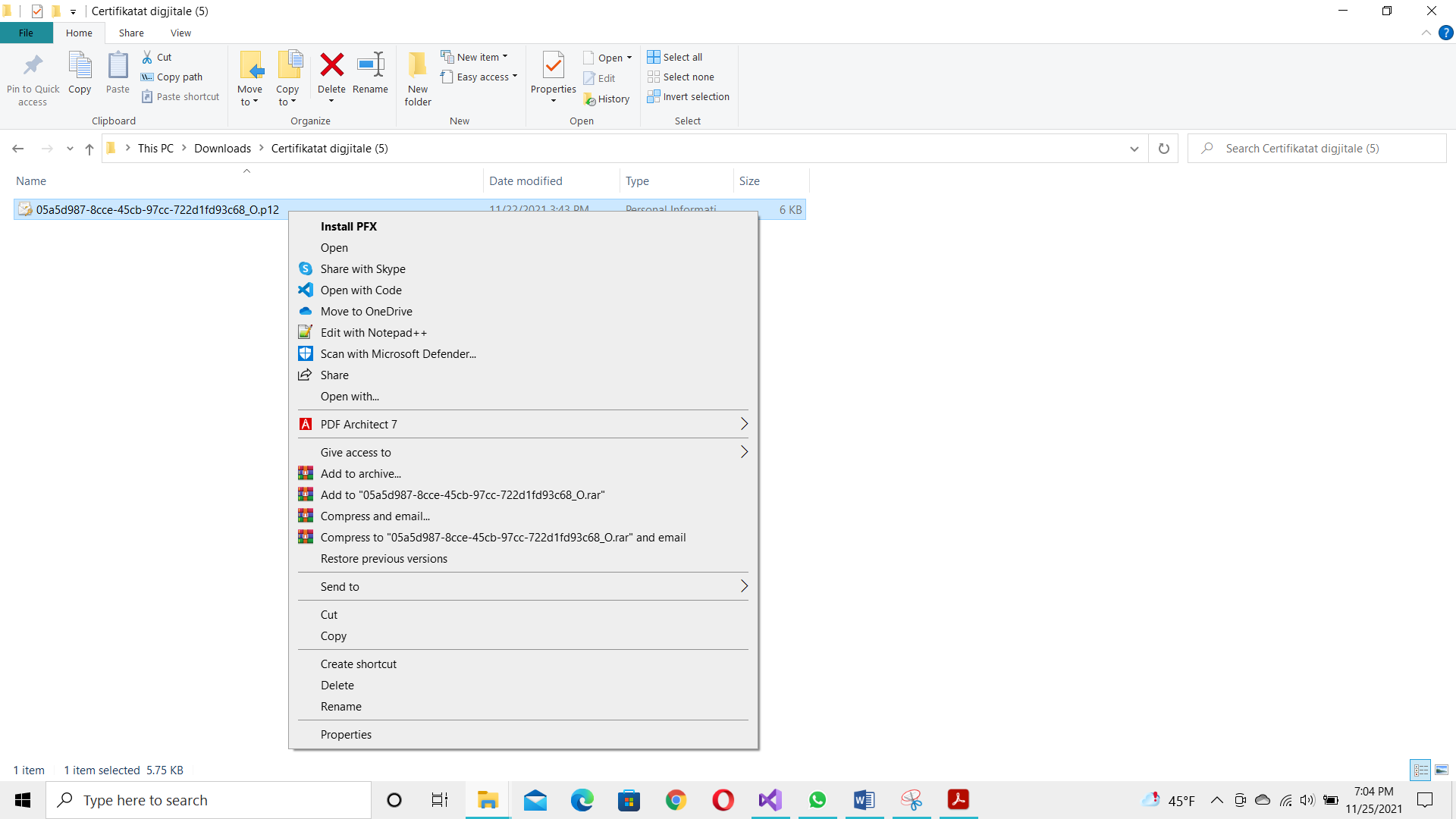Click the Cut scissors in ribbon

tap(157, 57)
